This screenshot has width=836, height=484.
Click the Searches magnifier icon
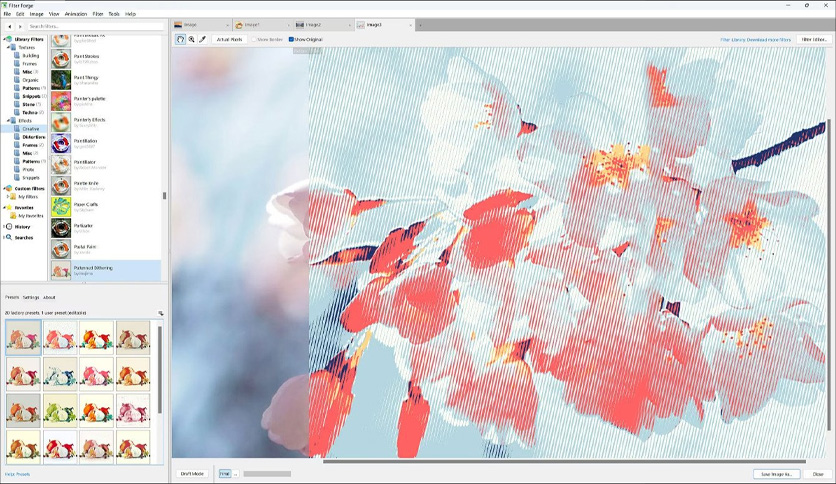tap(9, 237)
